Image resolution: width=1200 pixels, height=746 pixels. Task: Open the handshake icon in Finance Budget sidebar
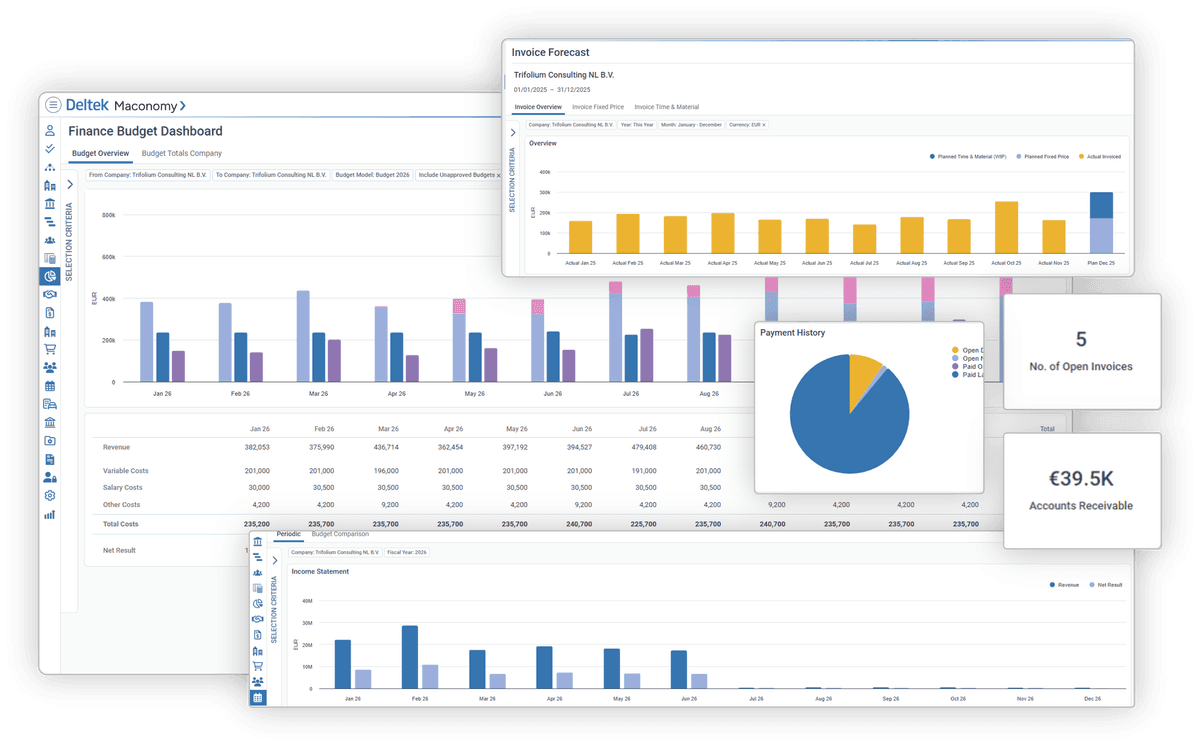[50, 295]
